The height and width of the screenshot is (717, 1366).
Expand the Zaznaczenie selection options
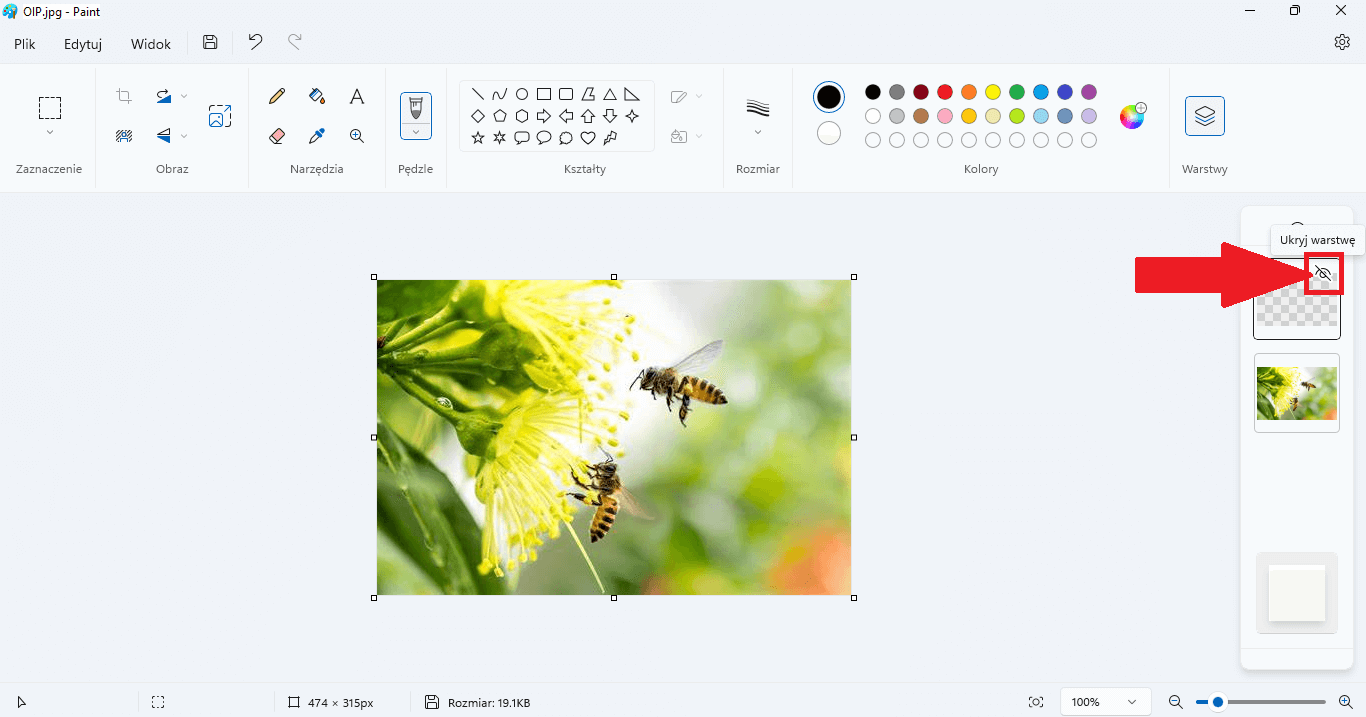50,133
